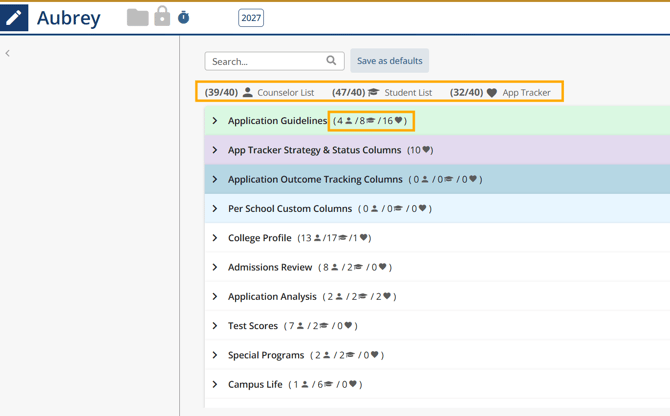Expand Per School Custom Columns section

click(215, 209)
